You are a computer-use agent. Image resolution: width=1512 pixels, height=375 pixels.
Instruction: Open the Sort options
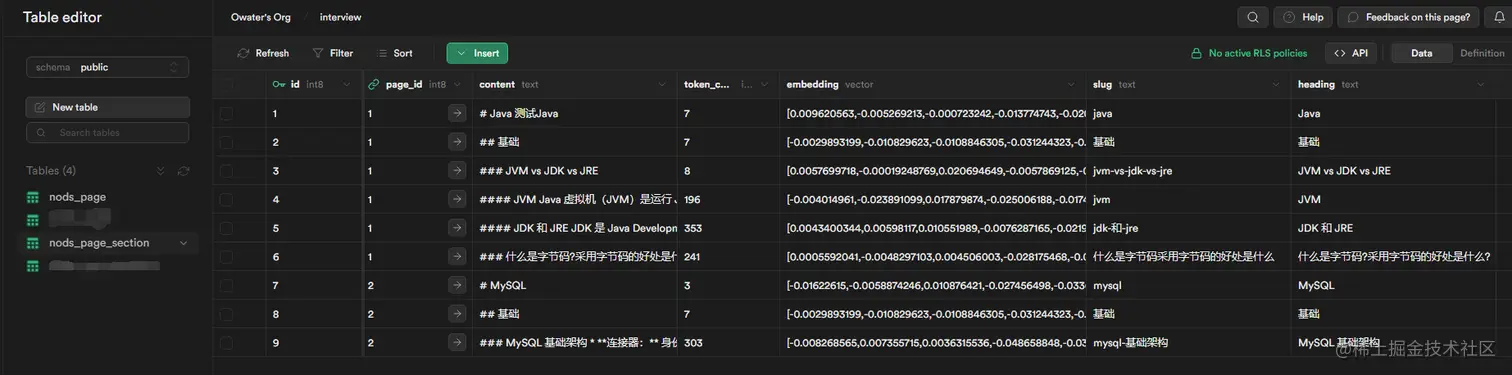click(395, 53)
